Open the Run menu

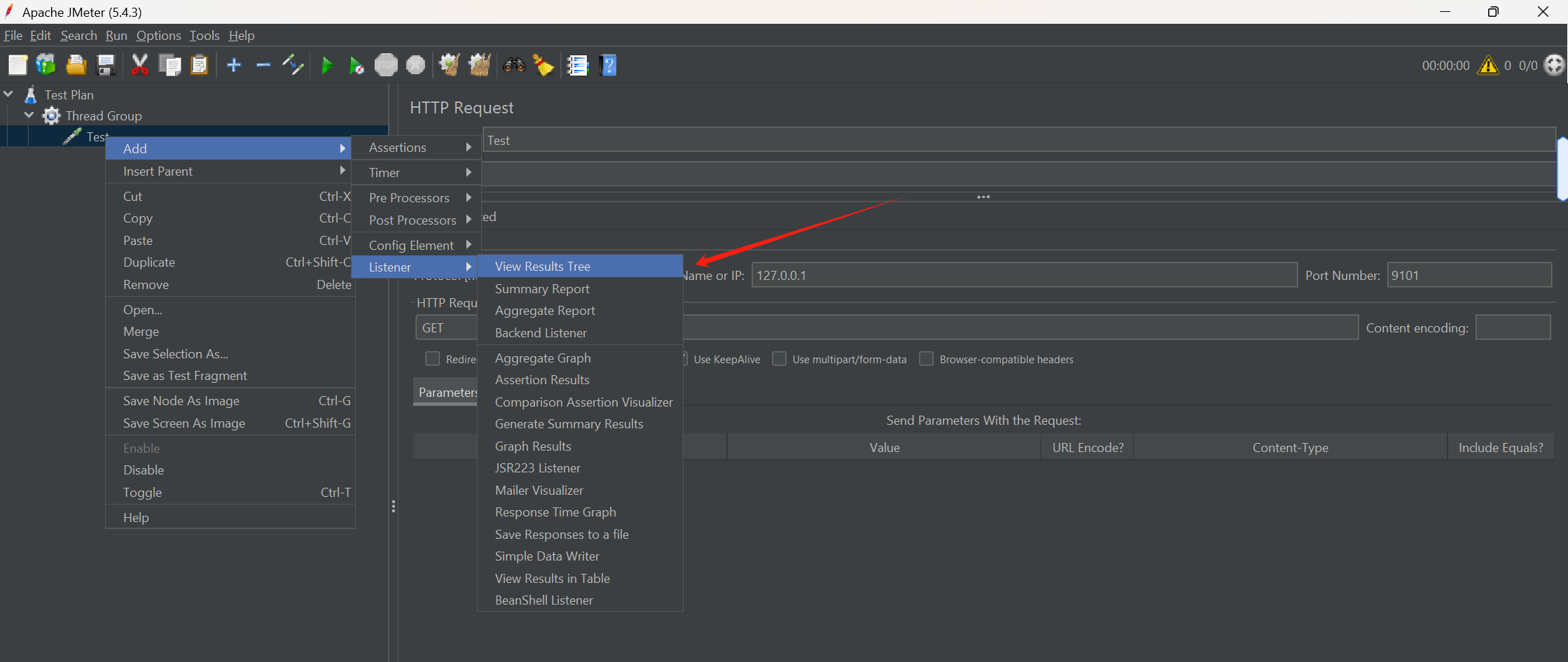[116, 35]
